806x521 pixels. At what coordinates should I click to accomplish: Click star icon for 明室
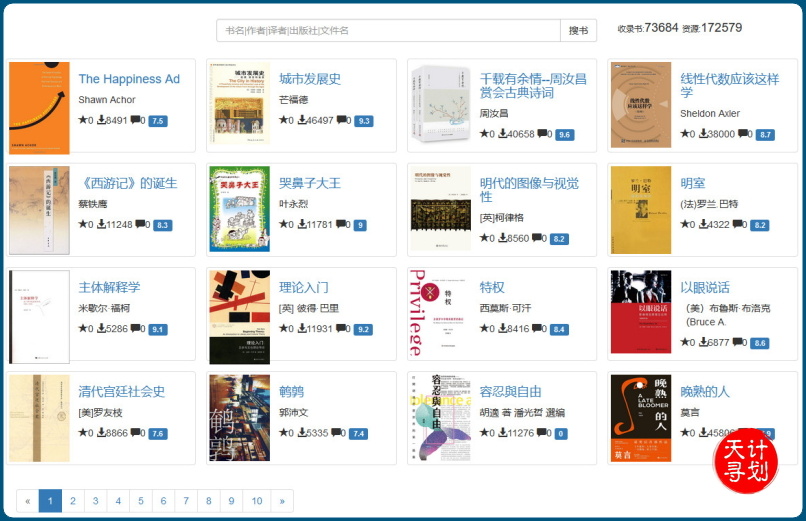click(685, 225)
